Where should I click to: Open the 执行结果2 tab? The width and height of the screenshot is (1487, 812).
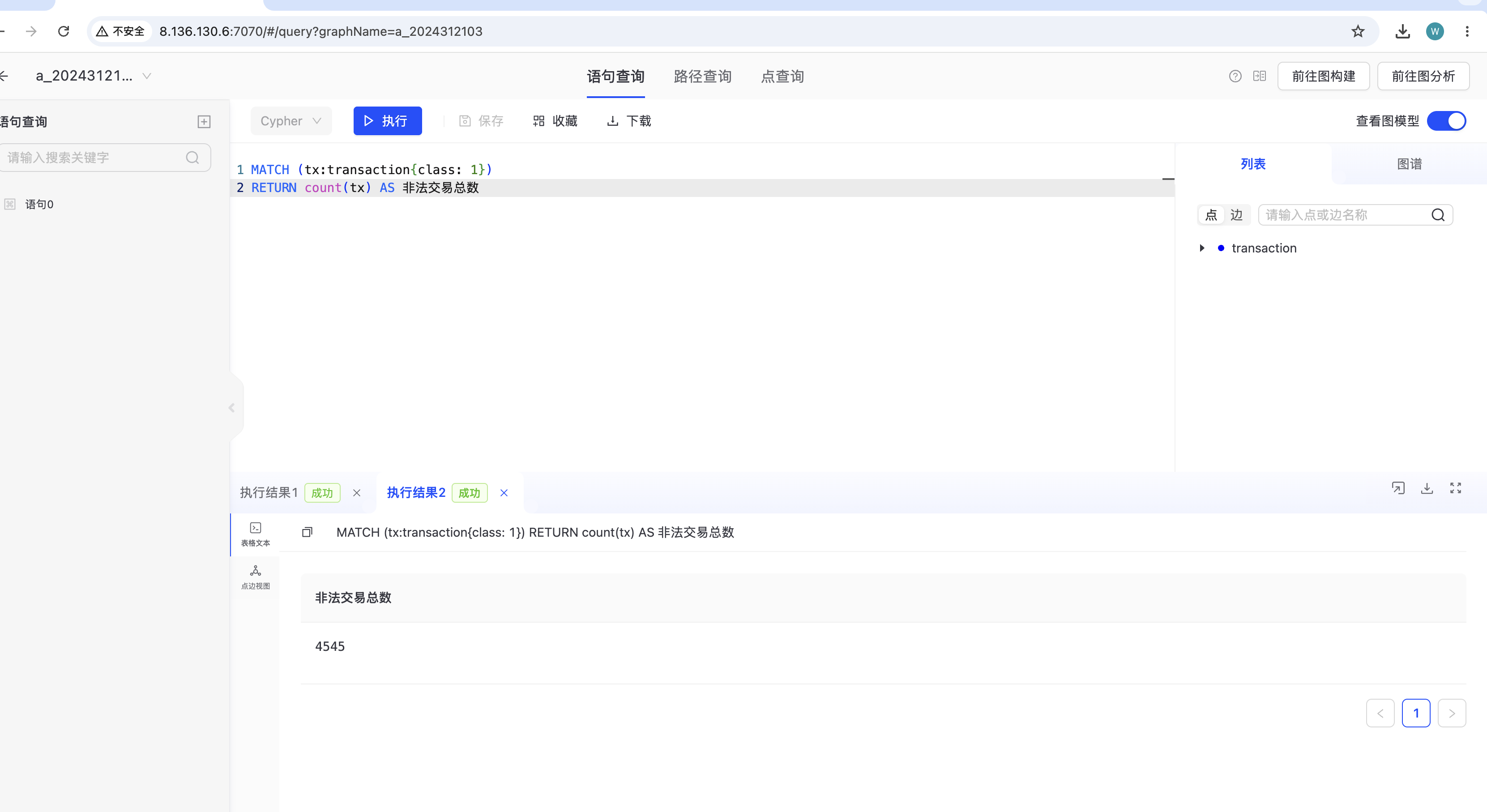416,492
